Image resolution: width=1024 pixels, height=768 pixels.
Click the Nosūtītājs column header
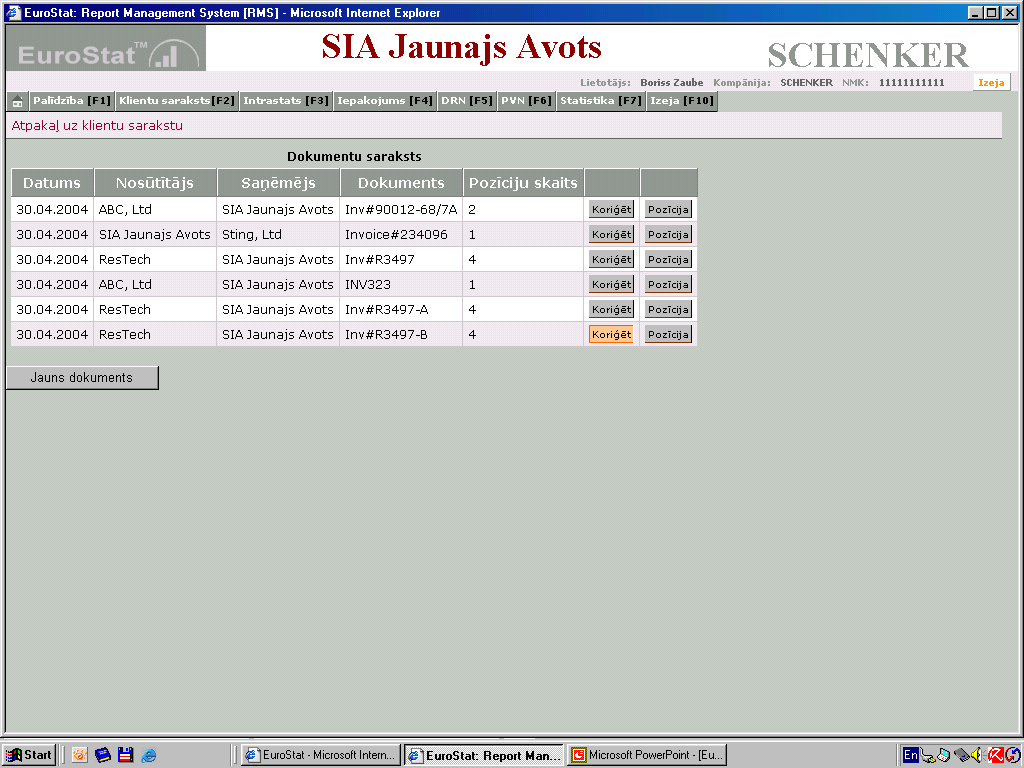click(x=155, y=183)
